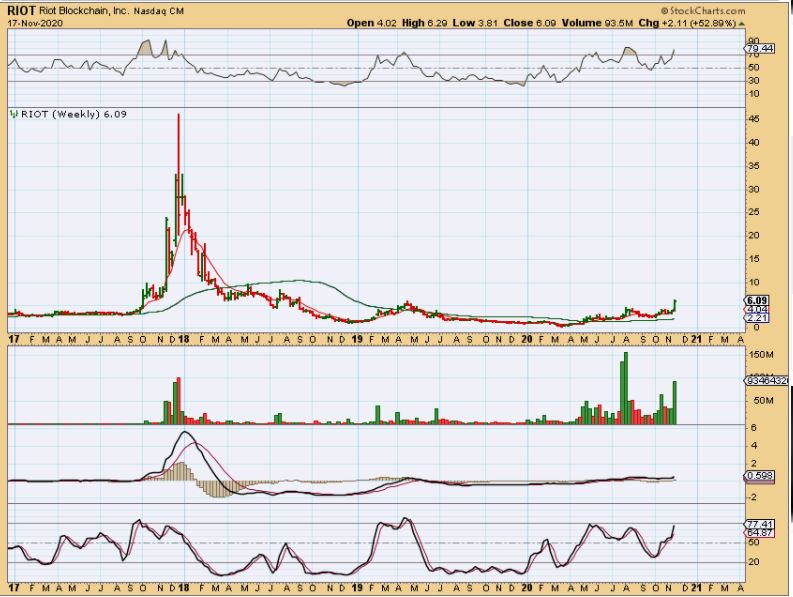Click the Low 3.81 value in header
793x597 pixels.
475,23
